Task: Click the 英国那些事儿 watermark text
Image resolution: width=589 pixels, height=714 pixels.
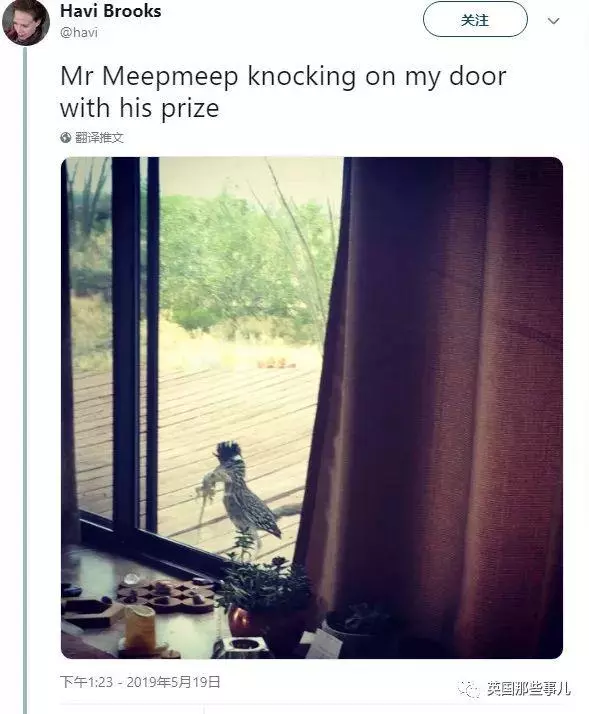Action: tap(528, 688)
